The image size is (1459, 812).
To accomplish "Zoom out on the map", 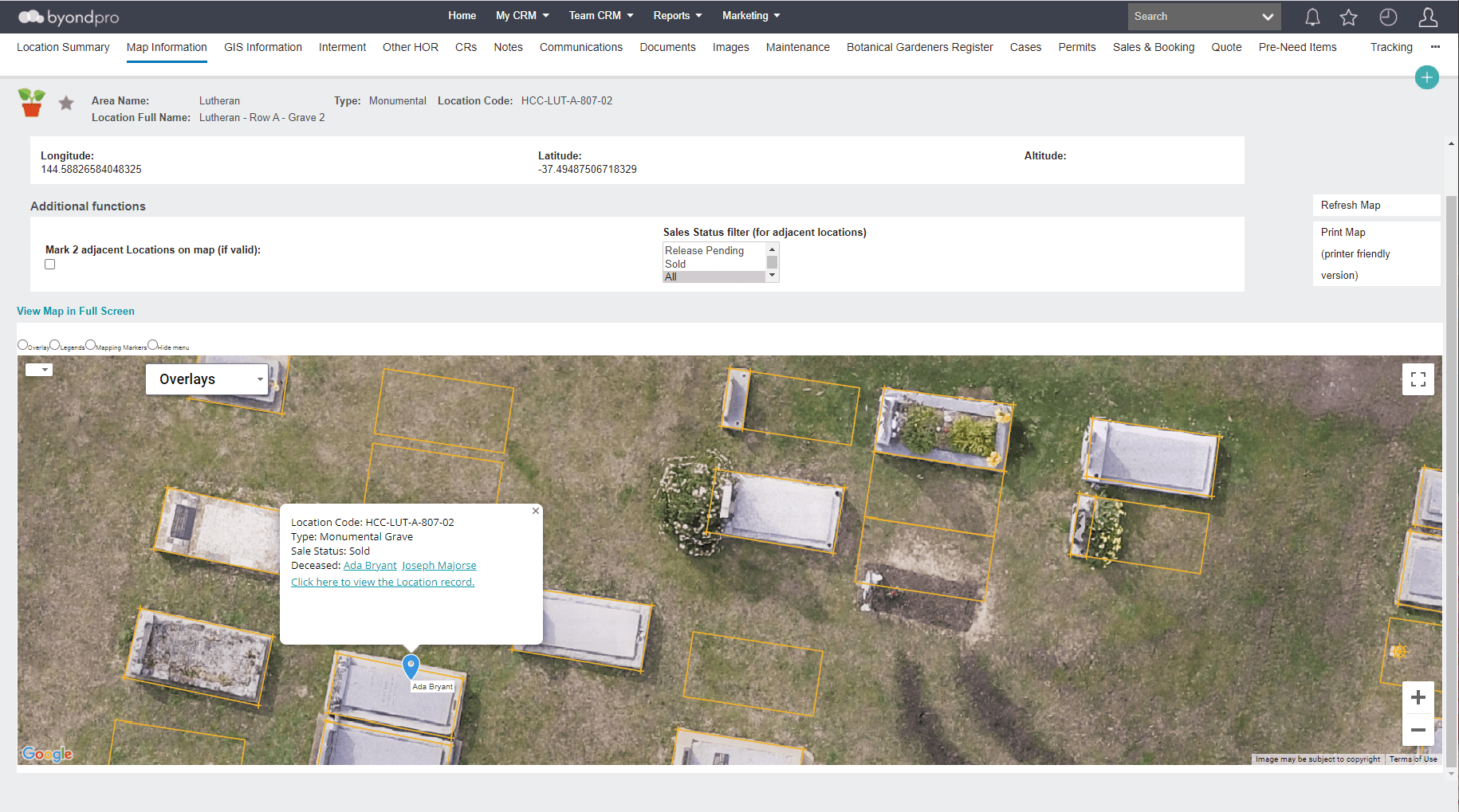I will [x=1418, y=730].
